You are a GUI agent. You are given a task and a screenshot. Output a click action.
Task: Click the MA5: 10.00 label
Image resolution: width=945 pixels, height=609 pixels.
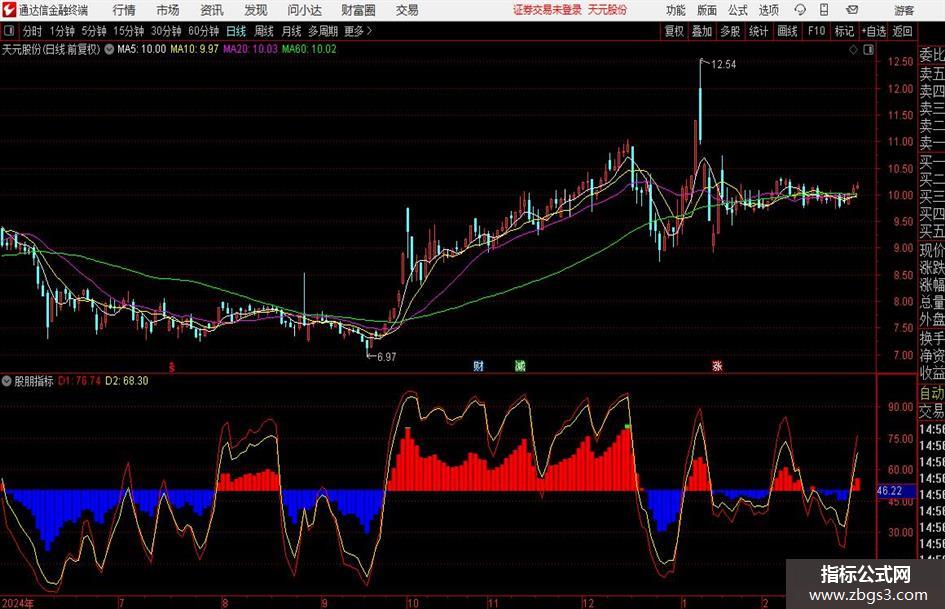pos(141,49)
